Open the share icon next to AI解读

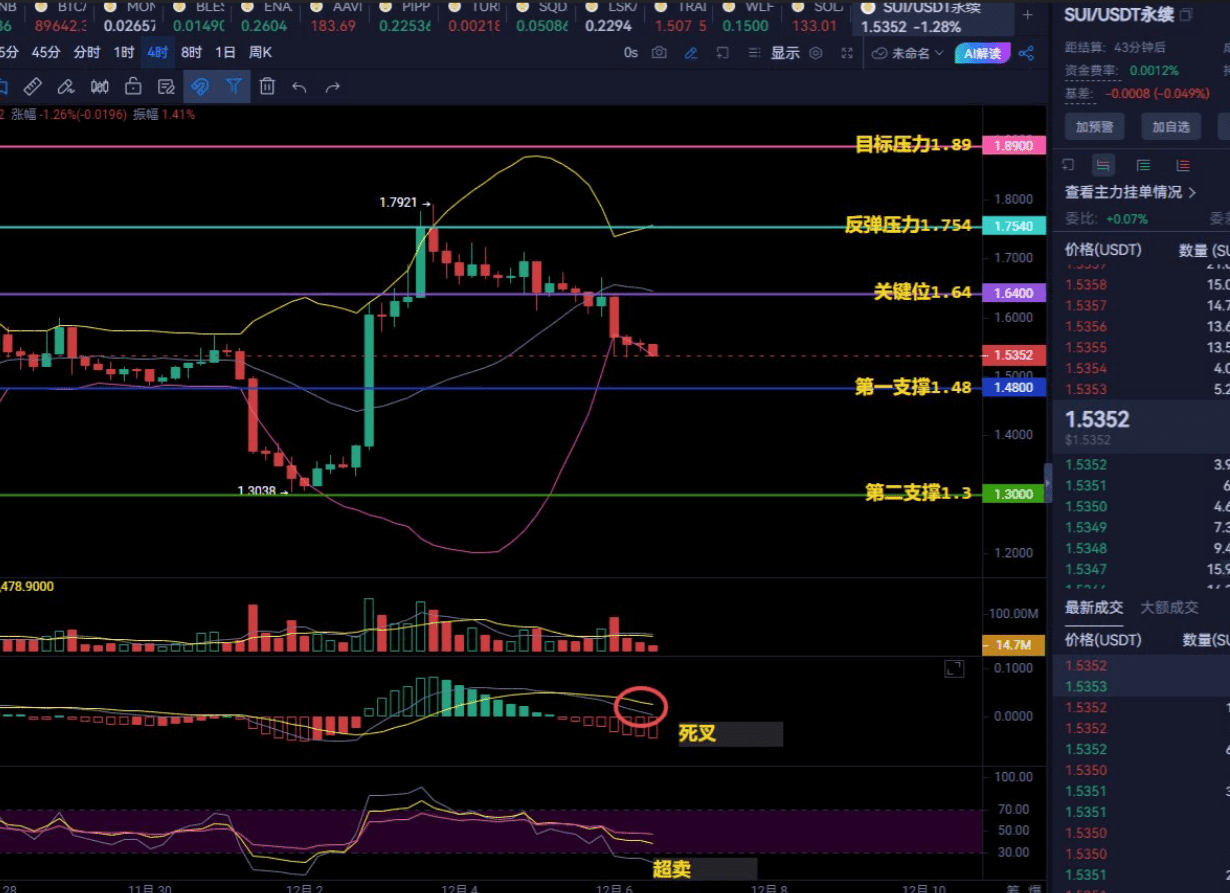point(1026,53)
